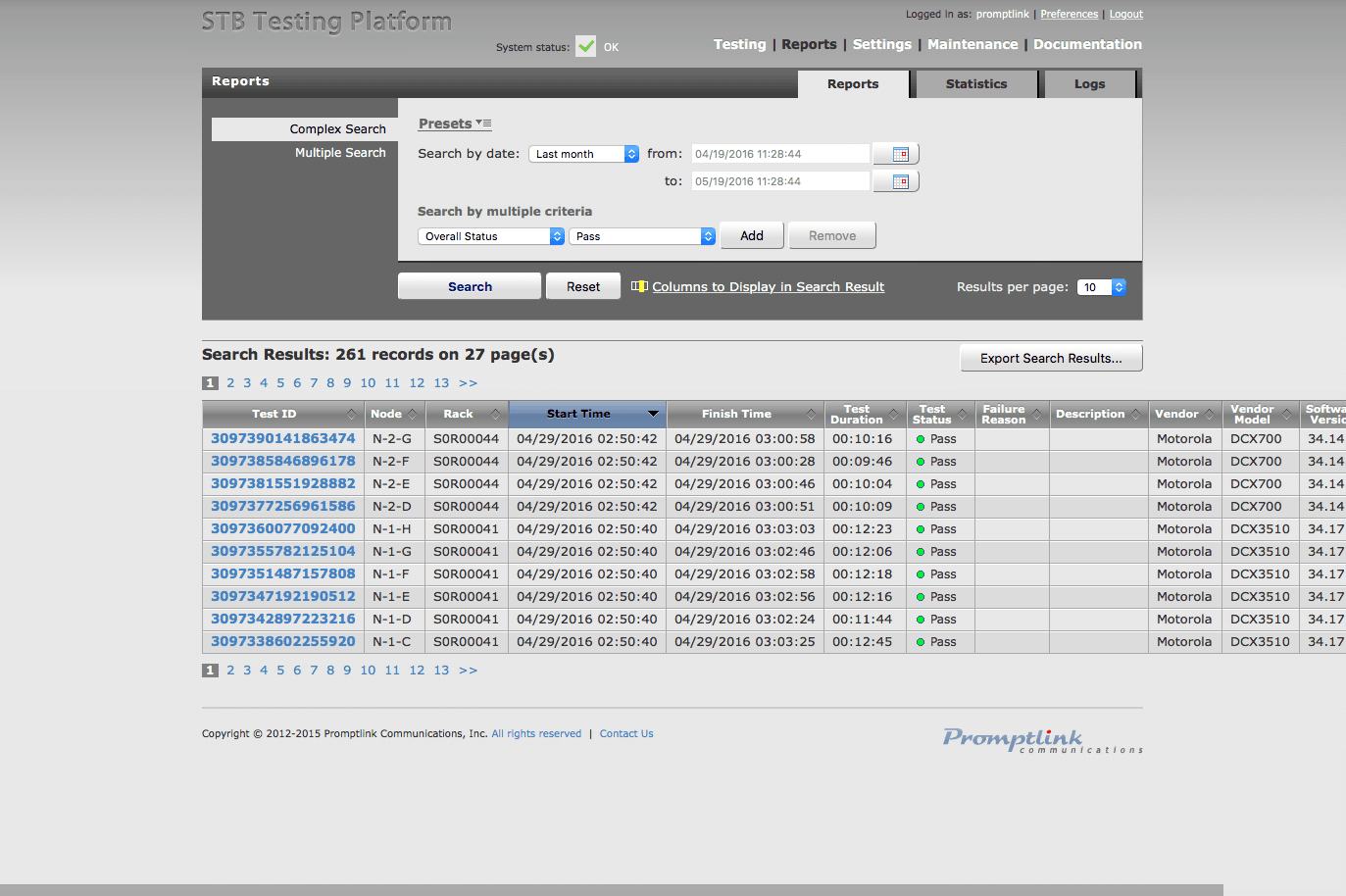1346x896 pixels.
Task: Switch to the Statistics tab
Action: pyautogui.click(x=976, y=84)
